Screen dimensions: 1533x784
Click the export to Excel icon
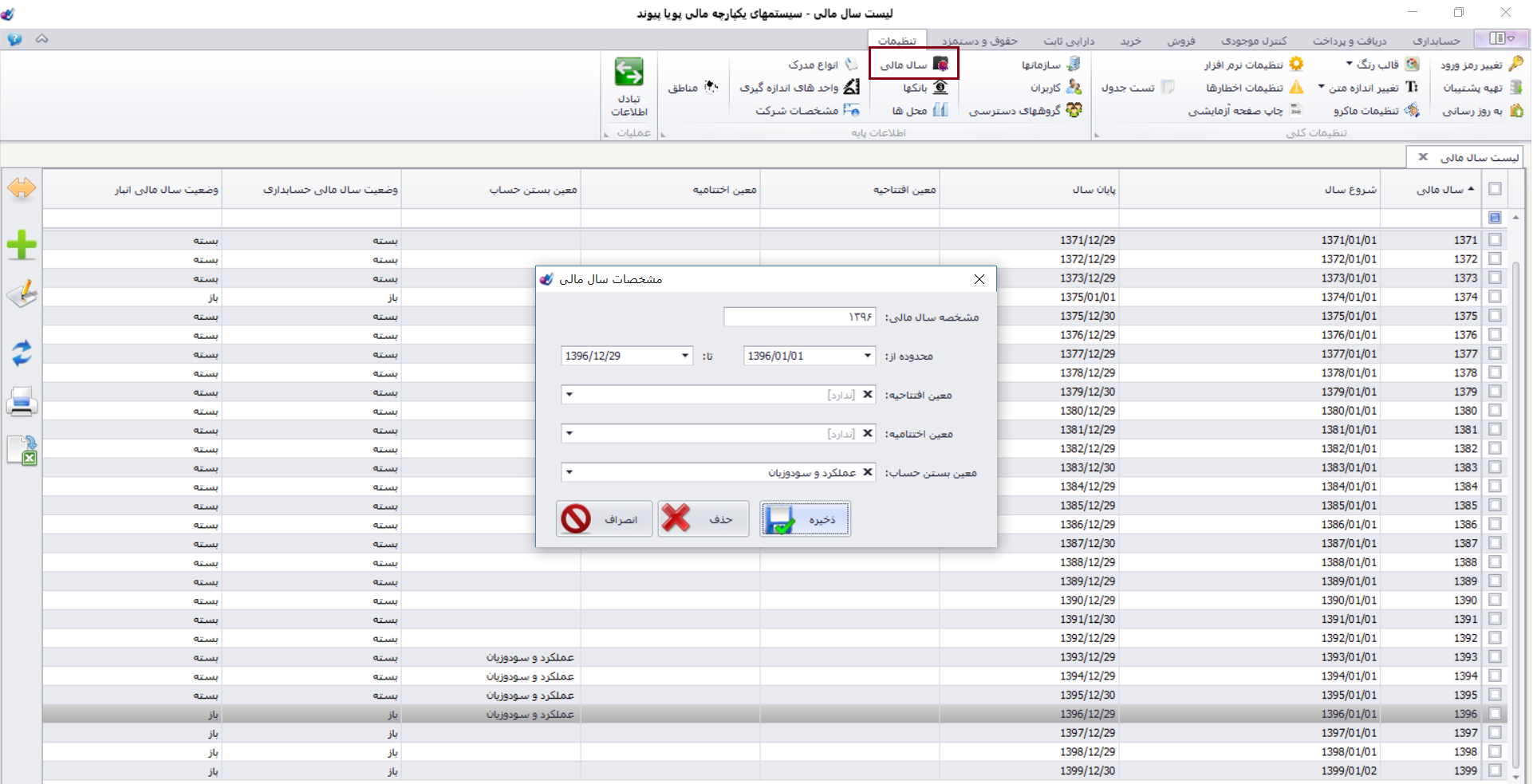pos(22,451)
